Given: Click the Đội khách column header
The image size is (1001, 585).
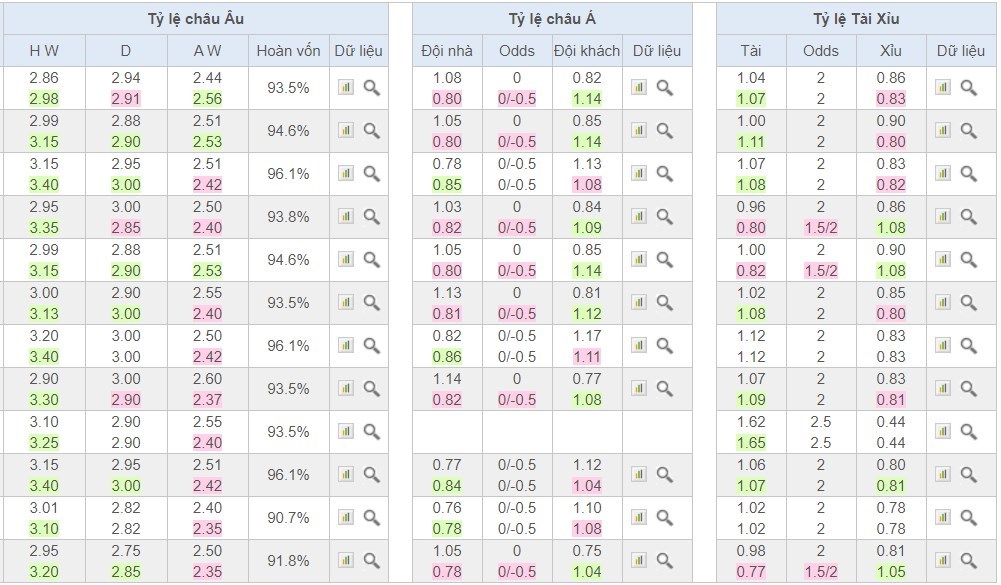Looking at the screenshot, I should (586, 51).
